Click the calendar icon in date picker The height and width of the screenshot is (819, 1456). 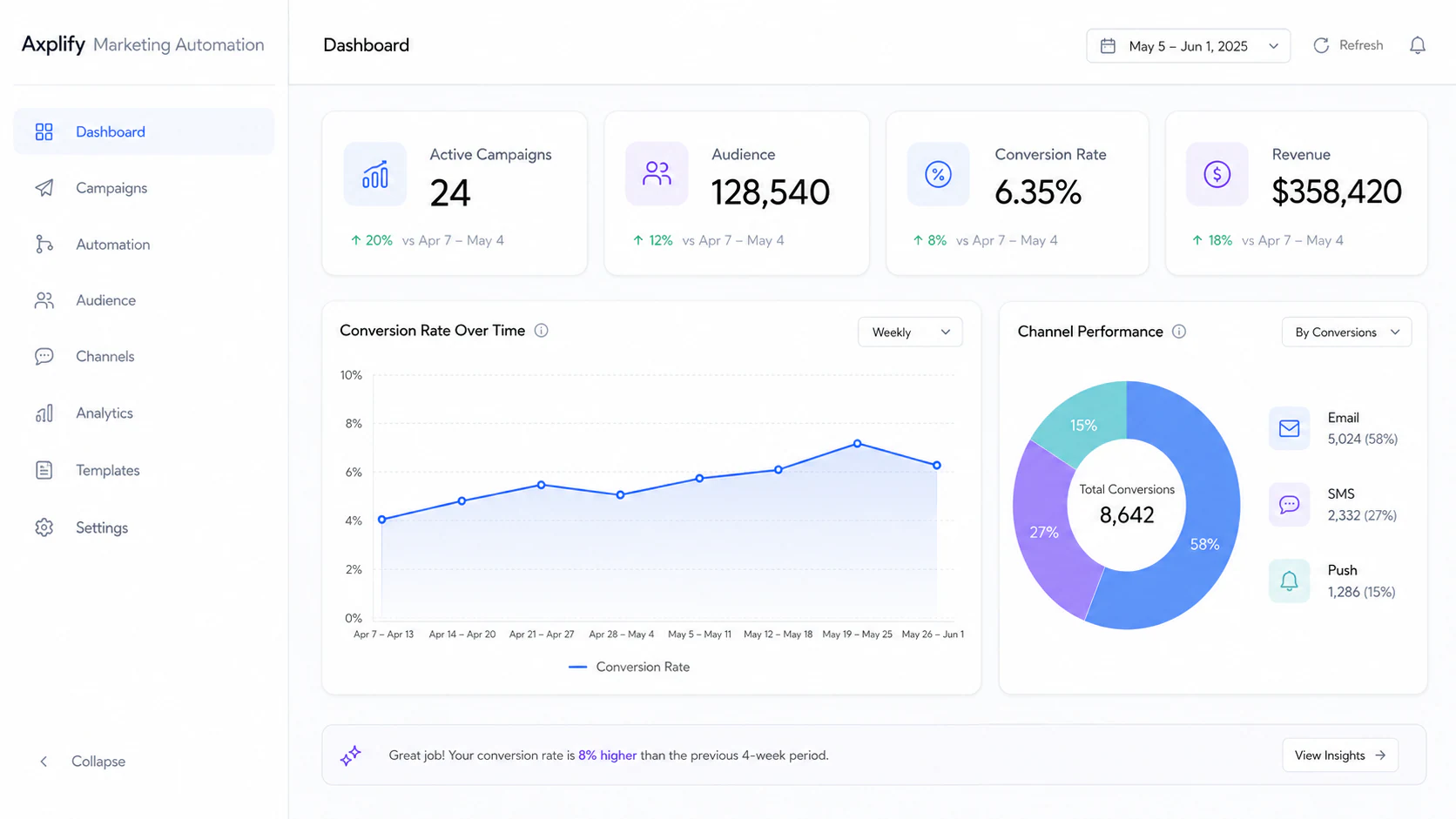[x=1108, y=45]
